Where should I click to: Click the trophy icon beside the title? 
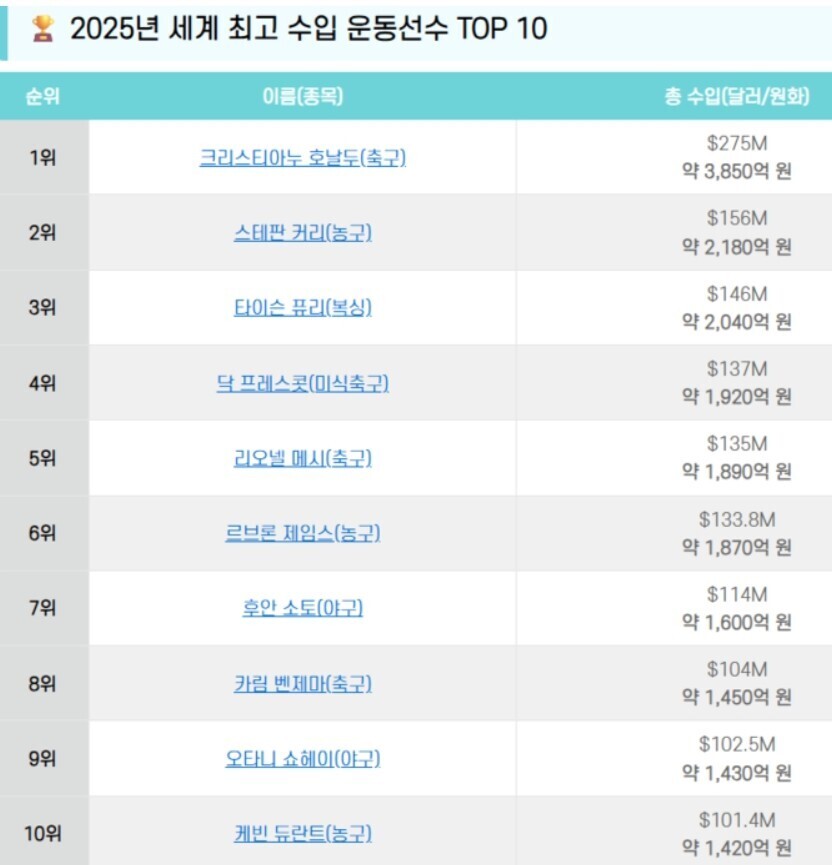(x=42, y=29)
